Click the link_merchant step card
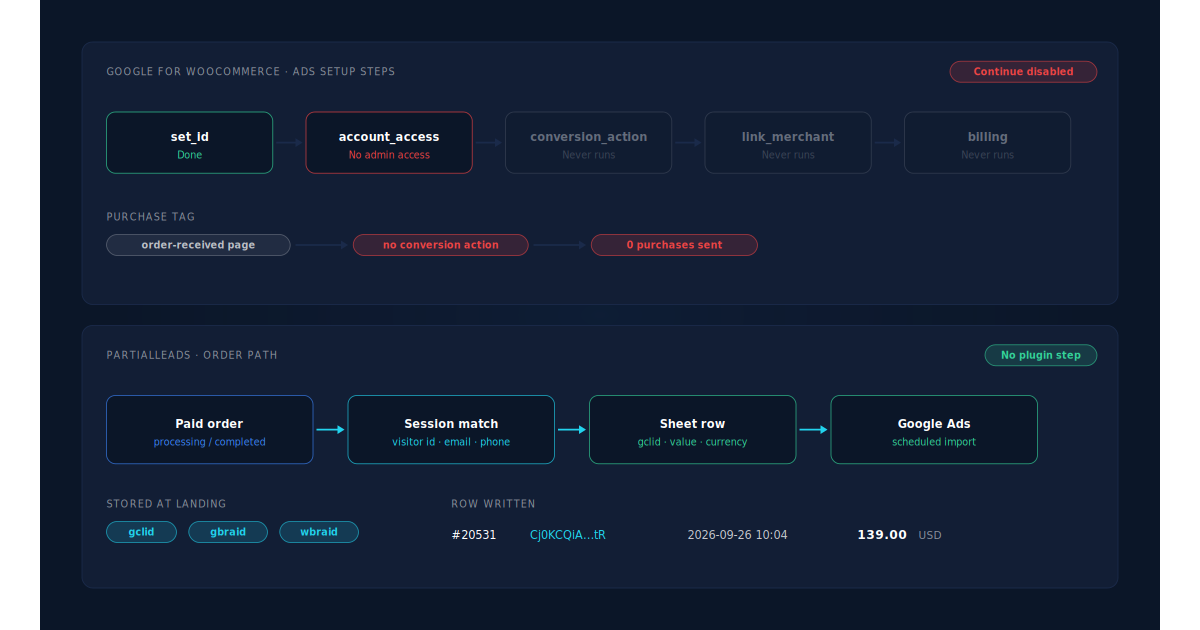This screenshot has width=1200, height=630. pyautogui.click(x=788, y=143)
